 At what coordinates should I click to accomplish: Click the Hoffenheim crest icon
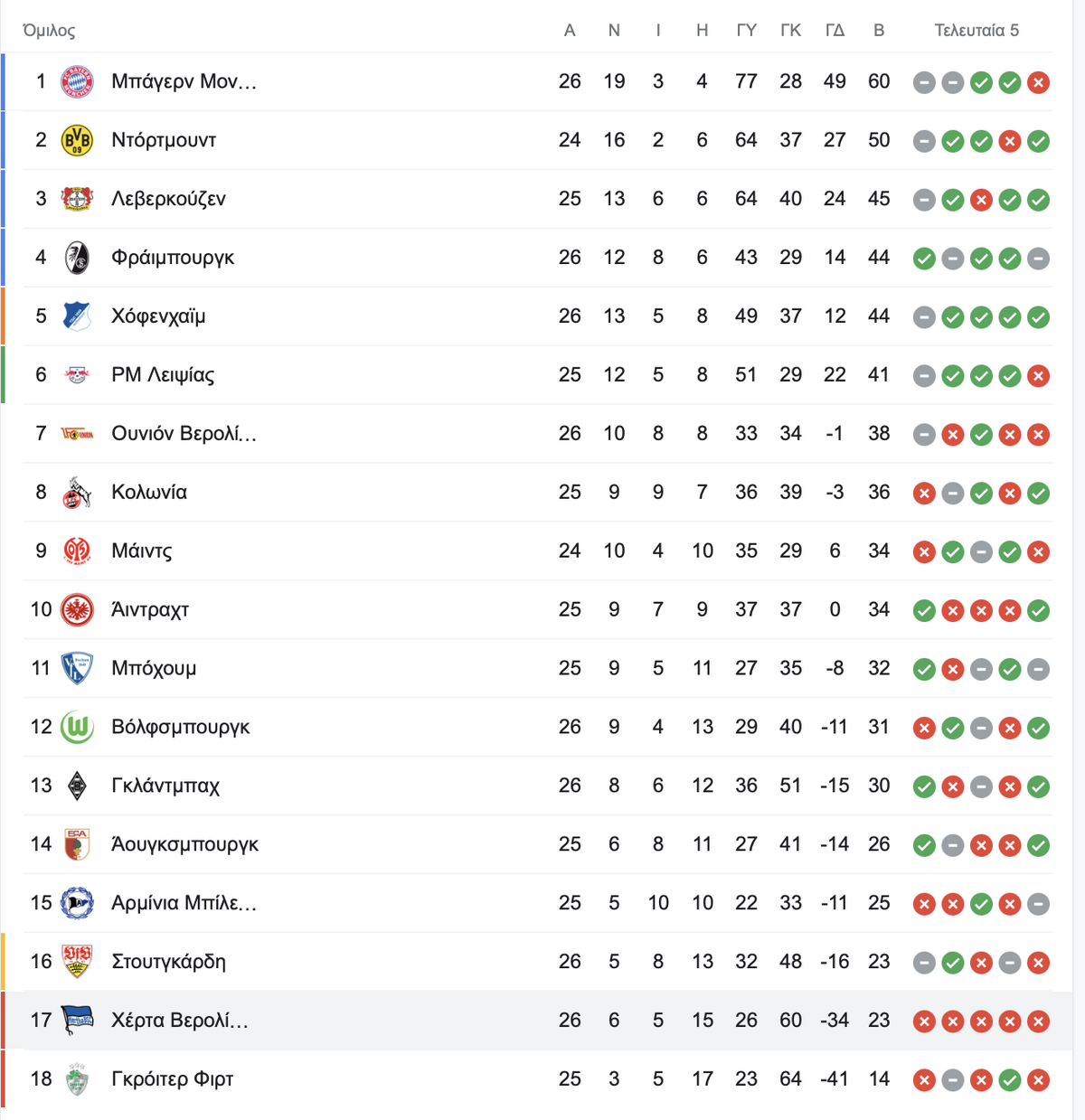77,316
